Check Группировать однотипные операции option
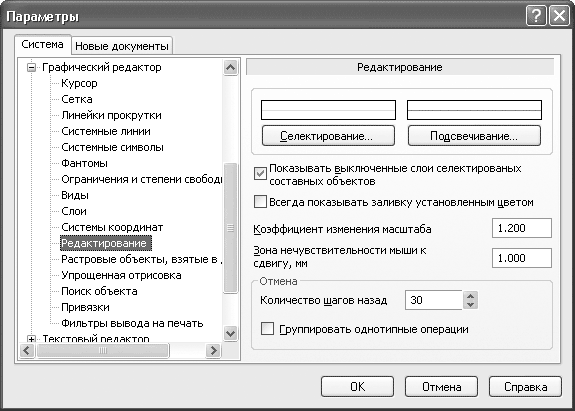The height and width of the screenshot is (411, 575). 267,329
